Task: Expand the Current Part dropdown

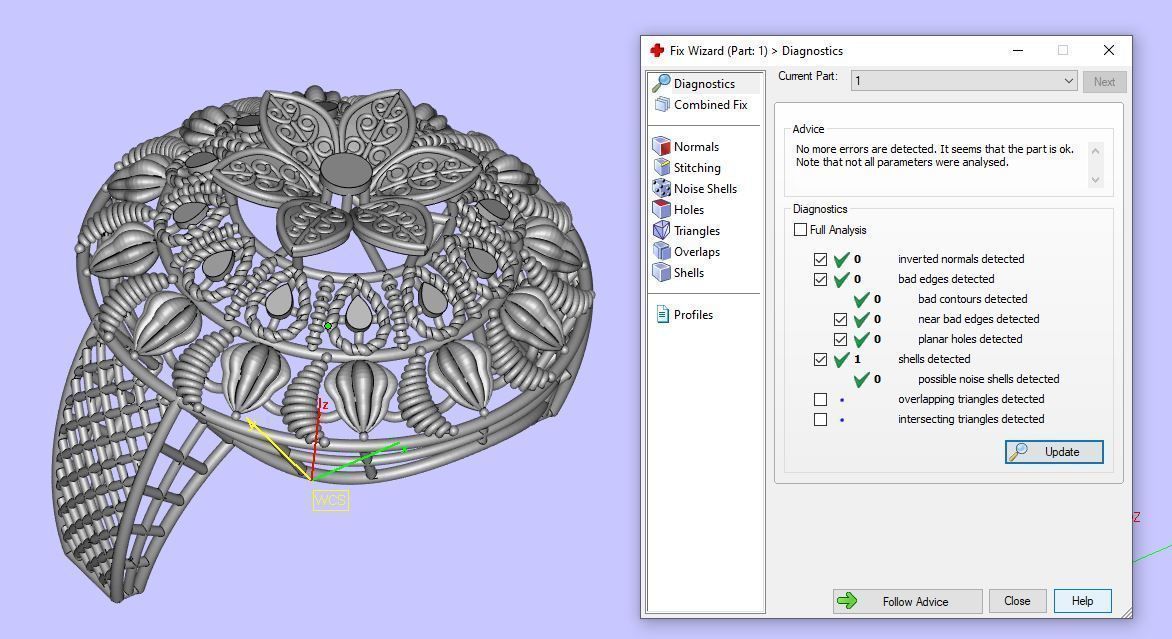Action: click(x=1068, y=81)
